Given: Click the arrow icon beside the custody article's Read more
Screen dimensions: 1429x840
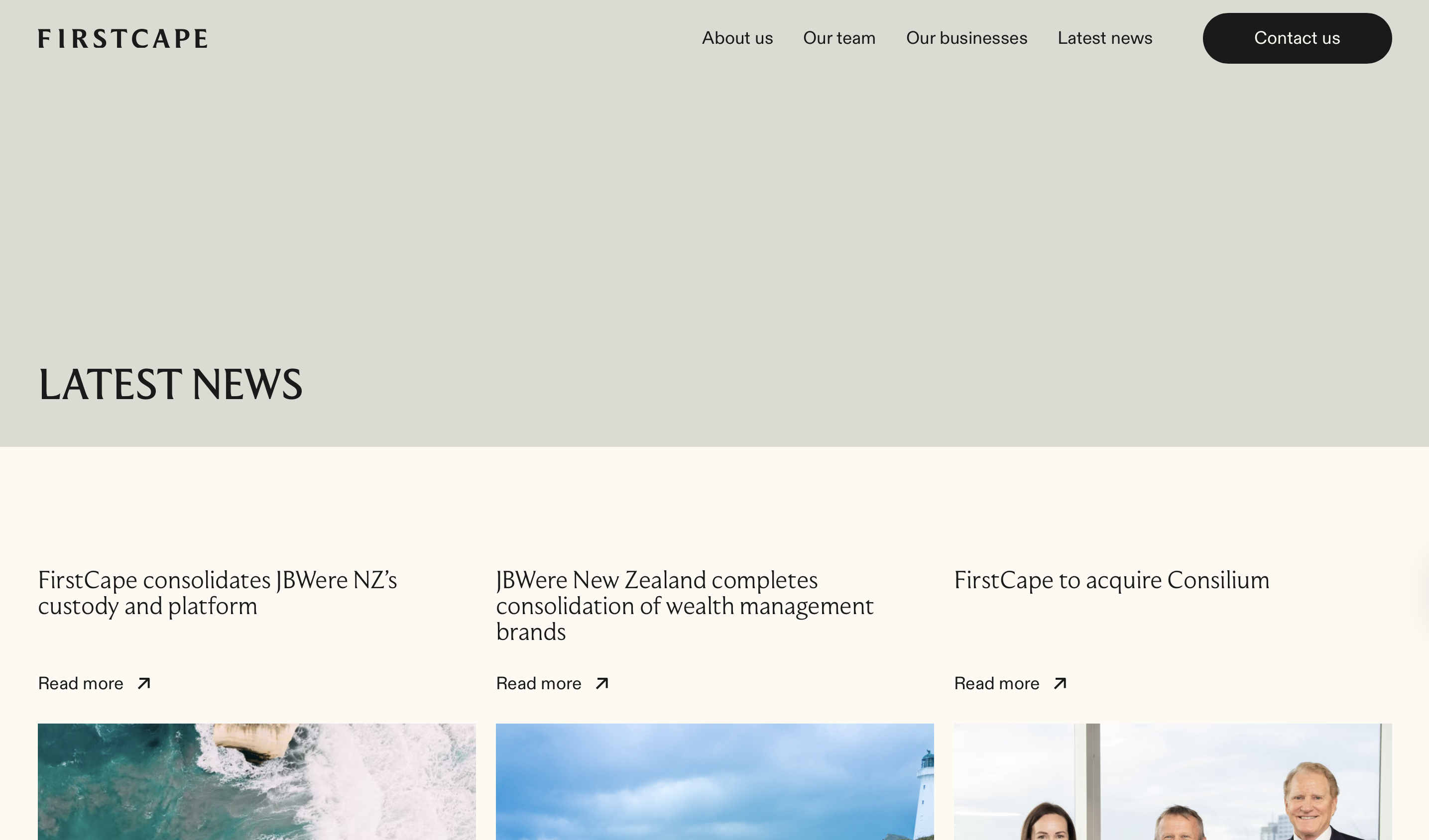Looking at the screenshot, I should click(144, 684).
